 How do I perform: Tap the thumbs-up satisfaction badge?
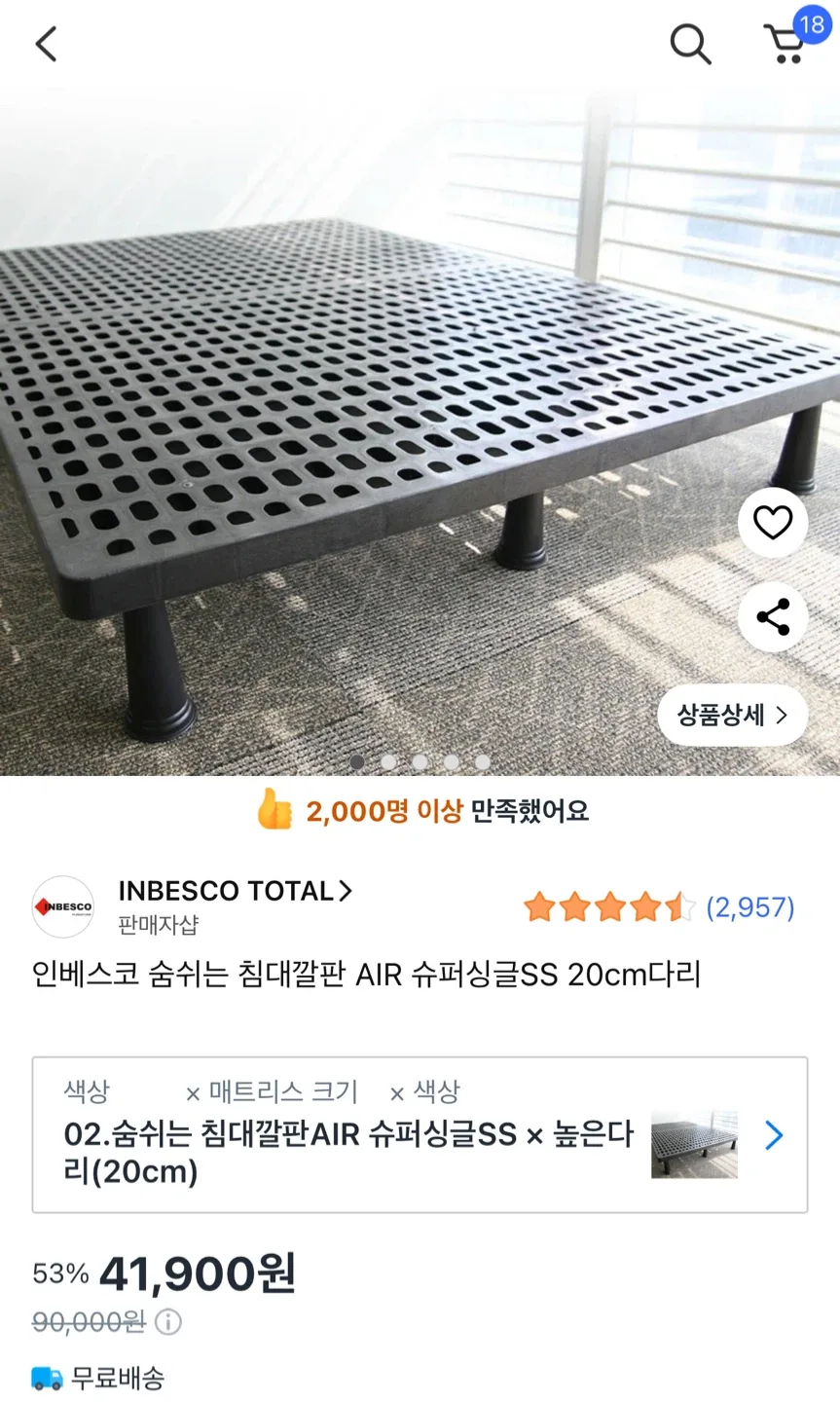coord(274,809)
